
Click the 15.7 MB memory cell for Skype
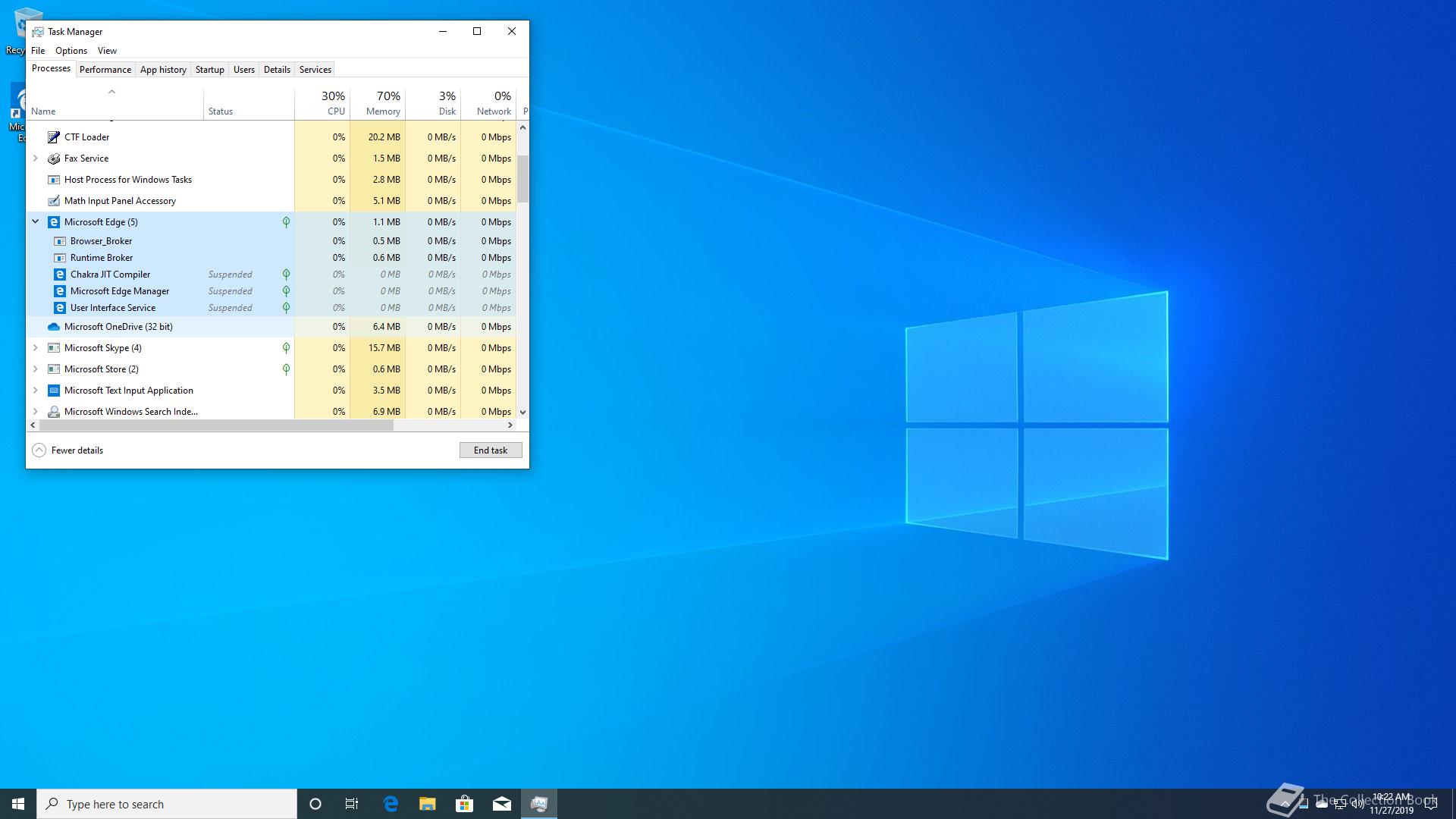(x=378, y=348)
